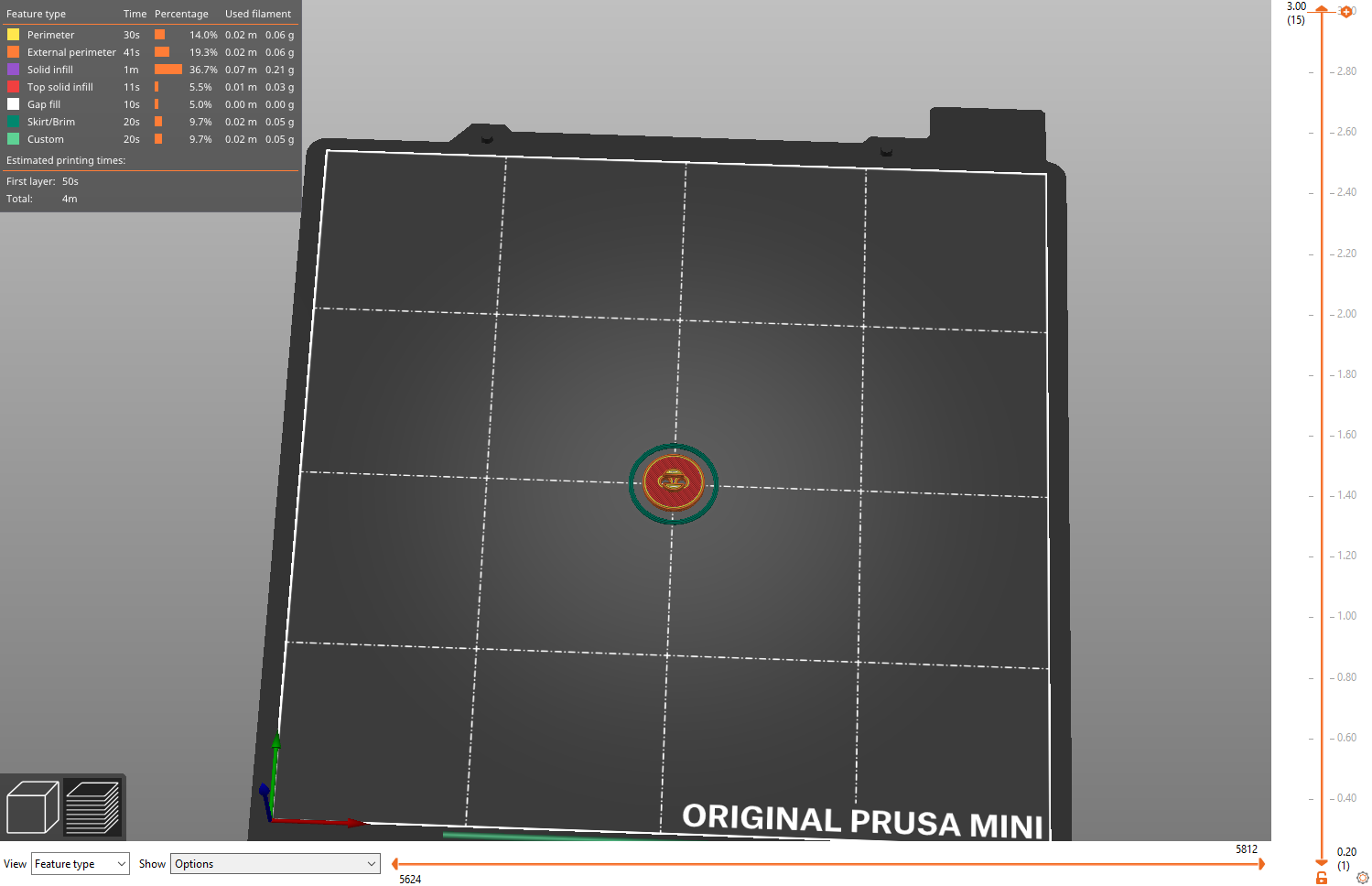Toggle visibility of the Perimeter feature type
1372x886 pixels.
pos(13,34)
